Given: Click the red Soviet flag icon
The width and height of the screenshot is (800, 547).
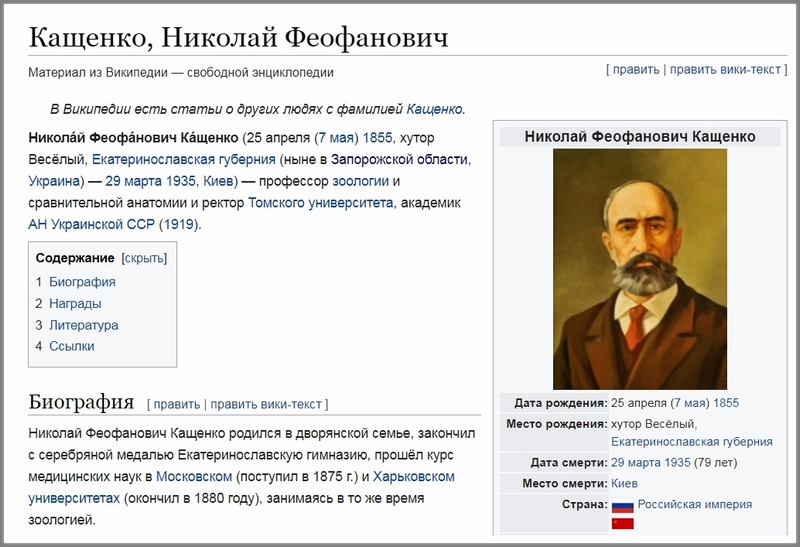Looking at the screenshot, I should click(x=622, y=523).
